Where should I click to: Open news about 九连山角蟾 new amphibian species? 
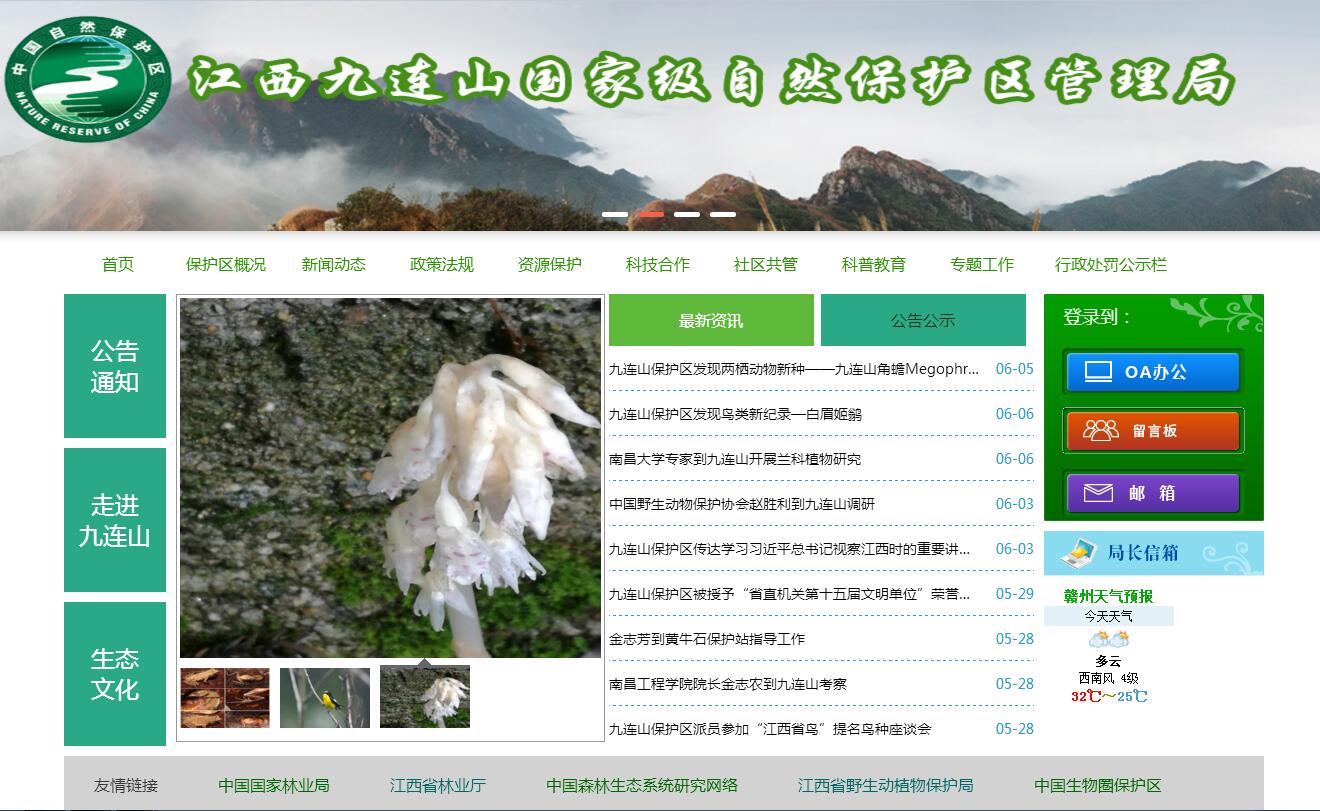[x=794, y=369]
